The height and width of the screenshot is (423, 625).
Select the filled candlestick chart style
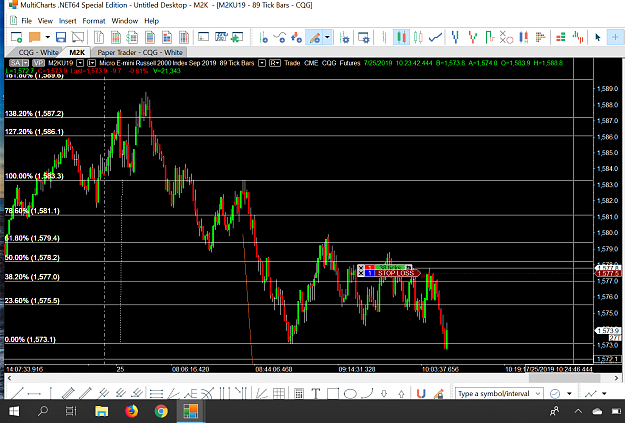[401, 37]
